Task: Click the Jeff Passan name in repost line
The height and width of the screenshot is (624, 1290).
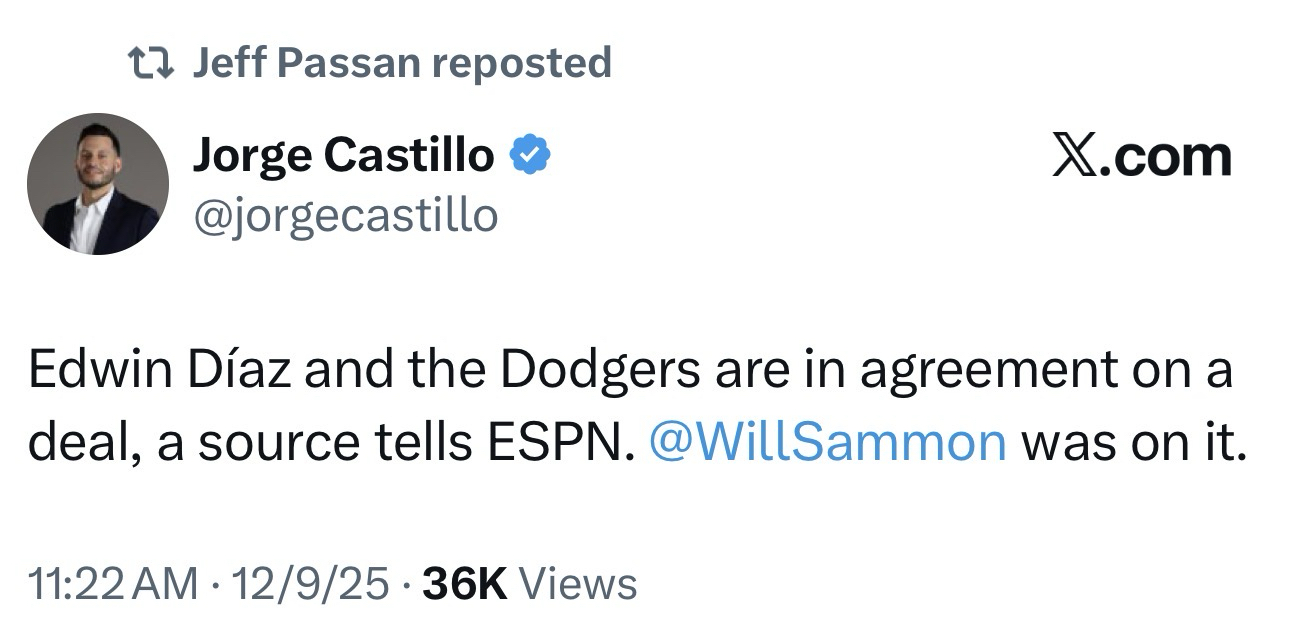Action: (x=306, y=63)
